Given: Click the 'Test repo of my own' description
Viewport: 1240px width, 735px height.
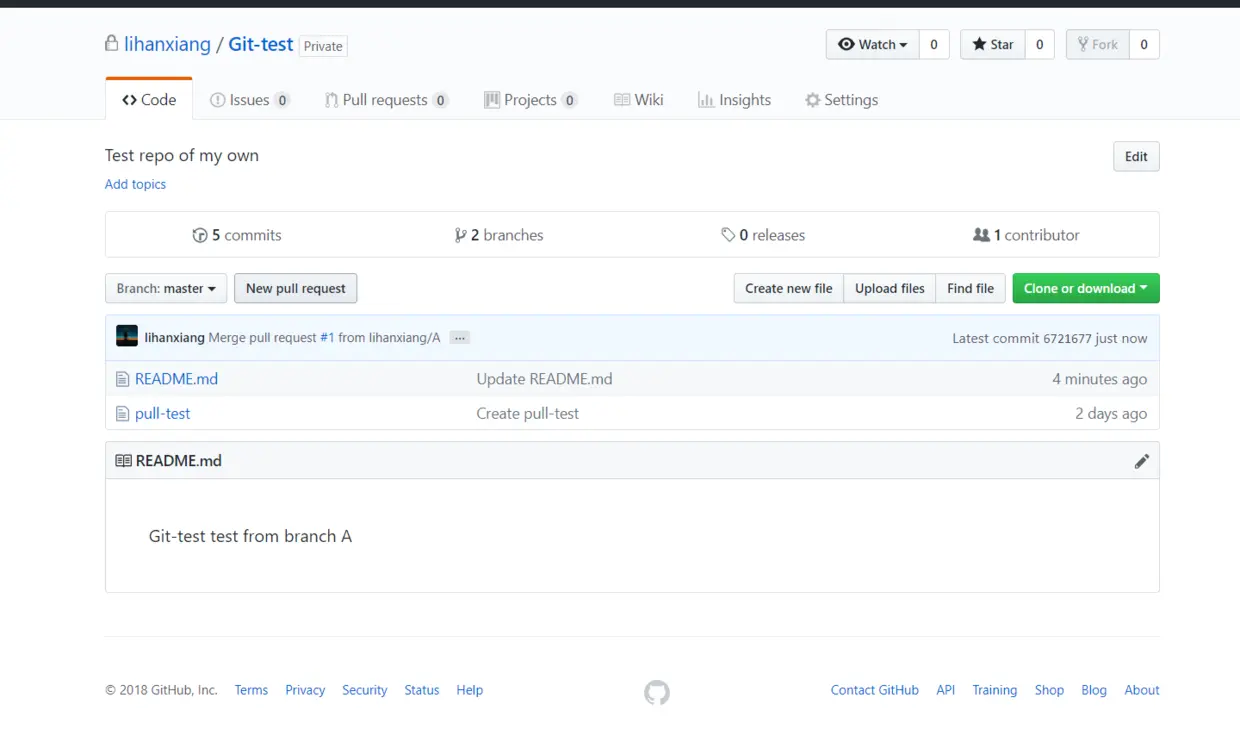Looking at the screenshot, I should [x=182, y=155].
